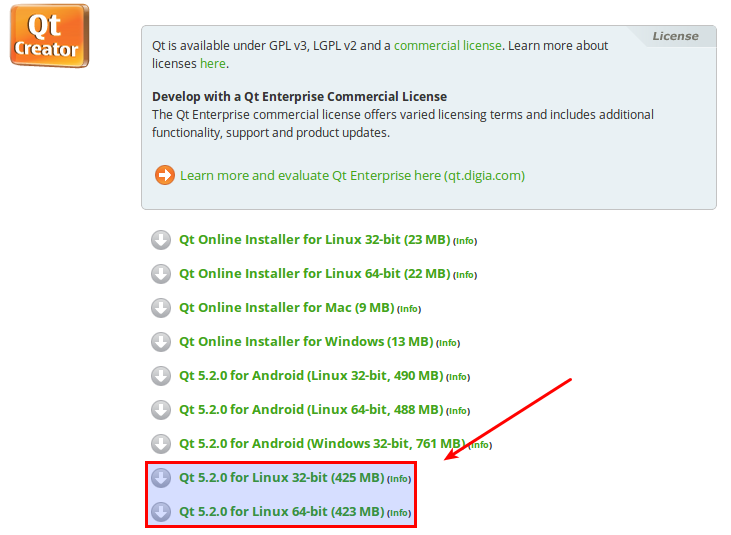The width and height of the screenshot is (731, 535).
Task: Select Qt Online Installer for Linux 64-bit link
Action: [x=315, y=274]
